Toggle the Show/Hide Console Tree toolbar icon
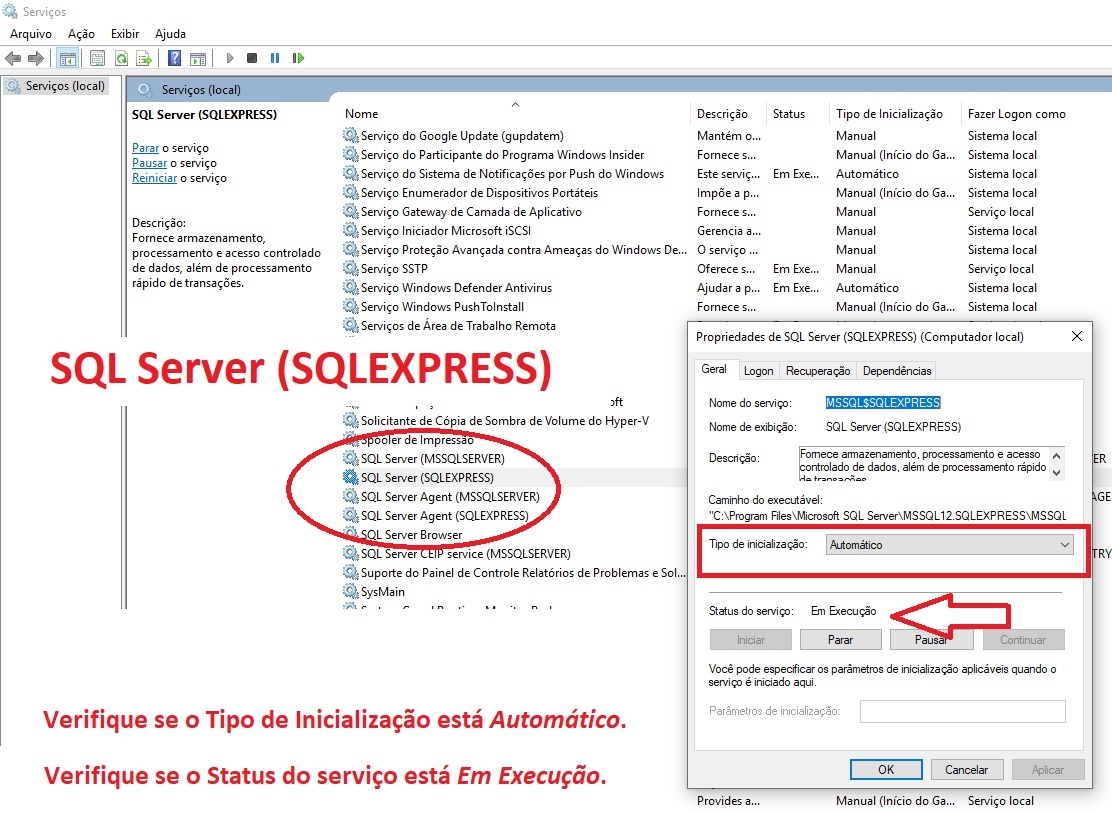1112x813 pixels. (67, 58)
